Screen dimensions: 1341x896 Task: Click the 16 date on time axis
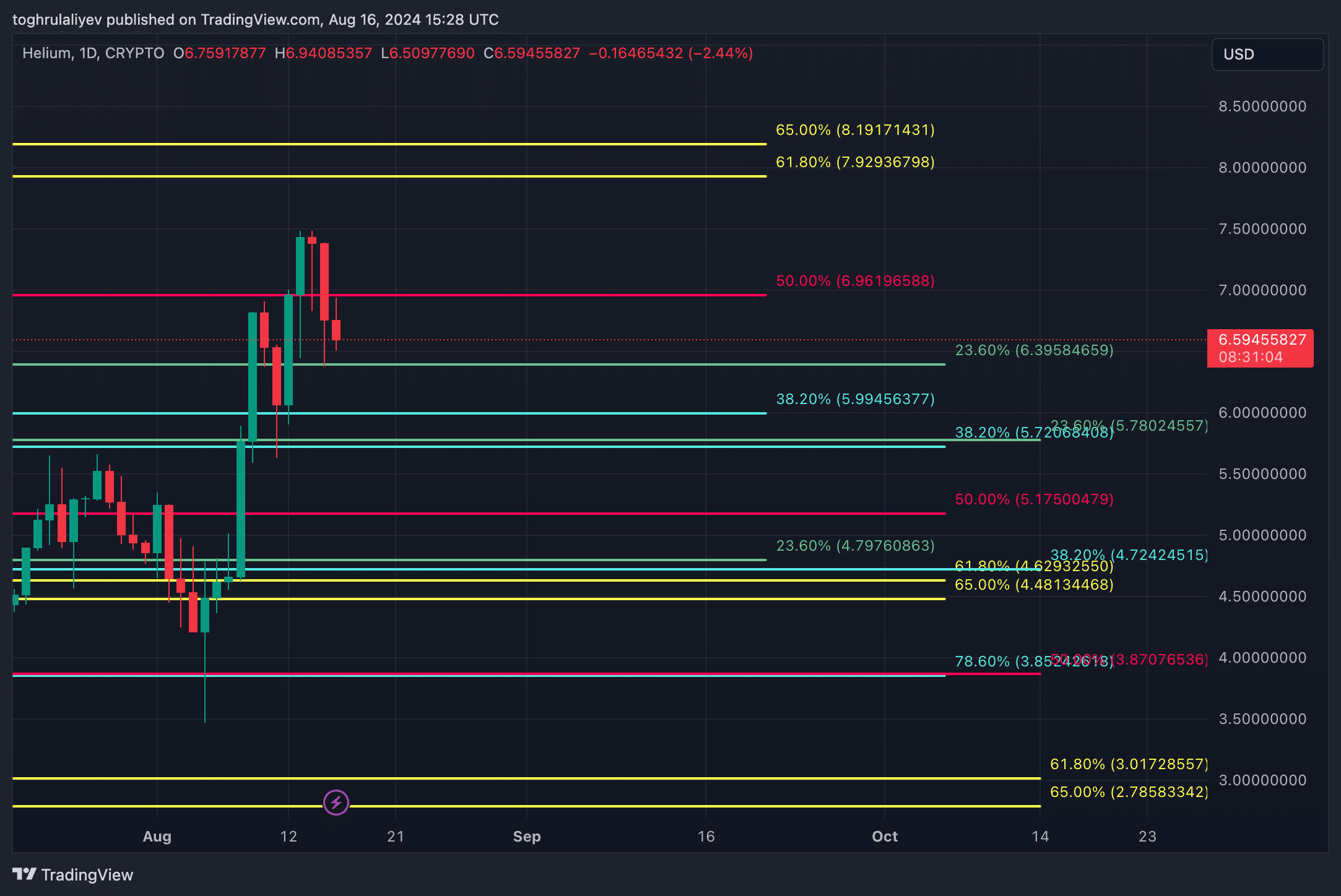(x=706, y=837)
